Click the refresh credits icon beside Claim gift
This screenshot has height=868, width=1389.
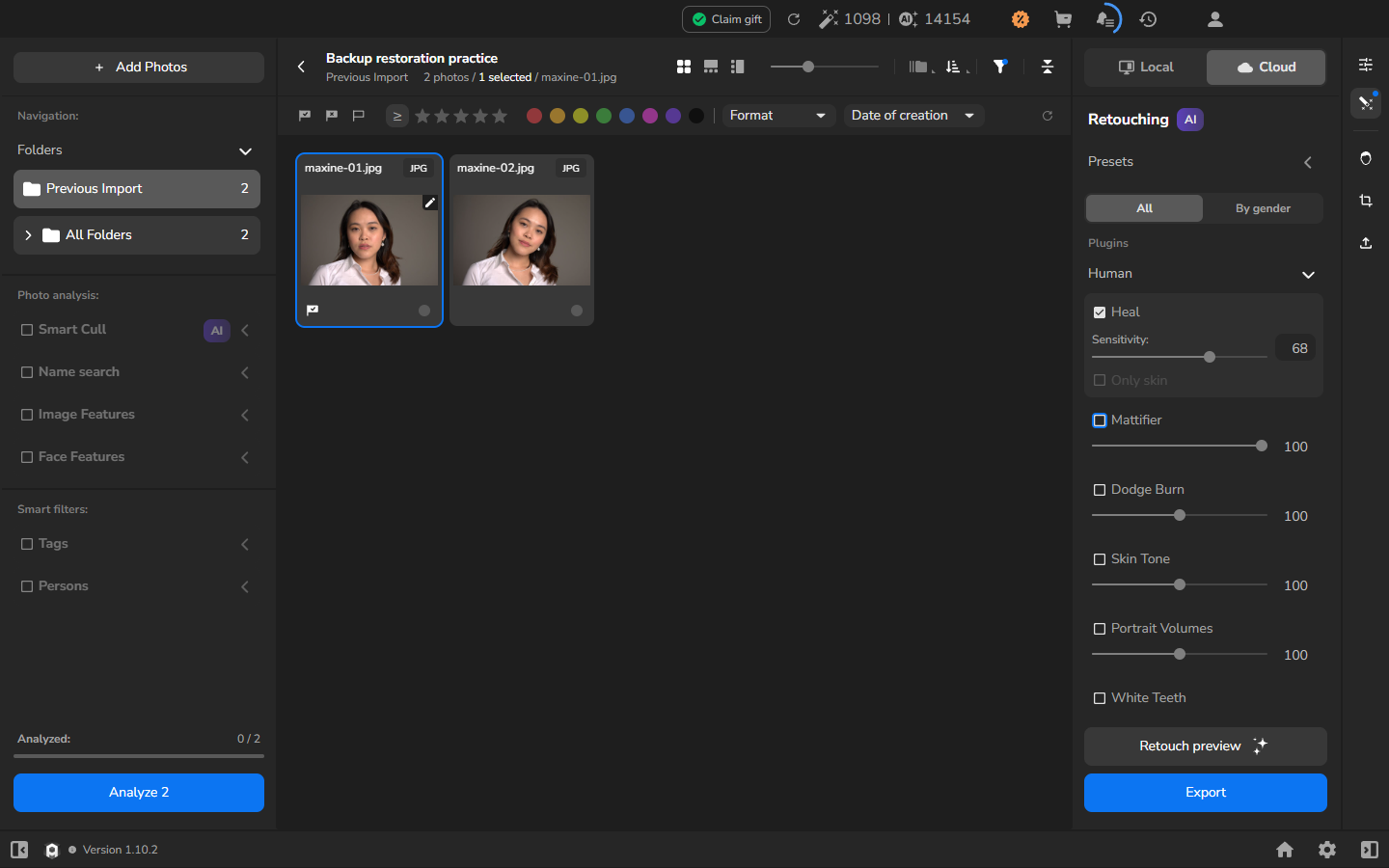point(794,19)
